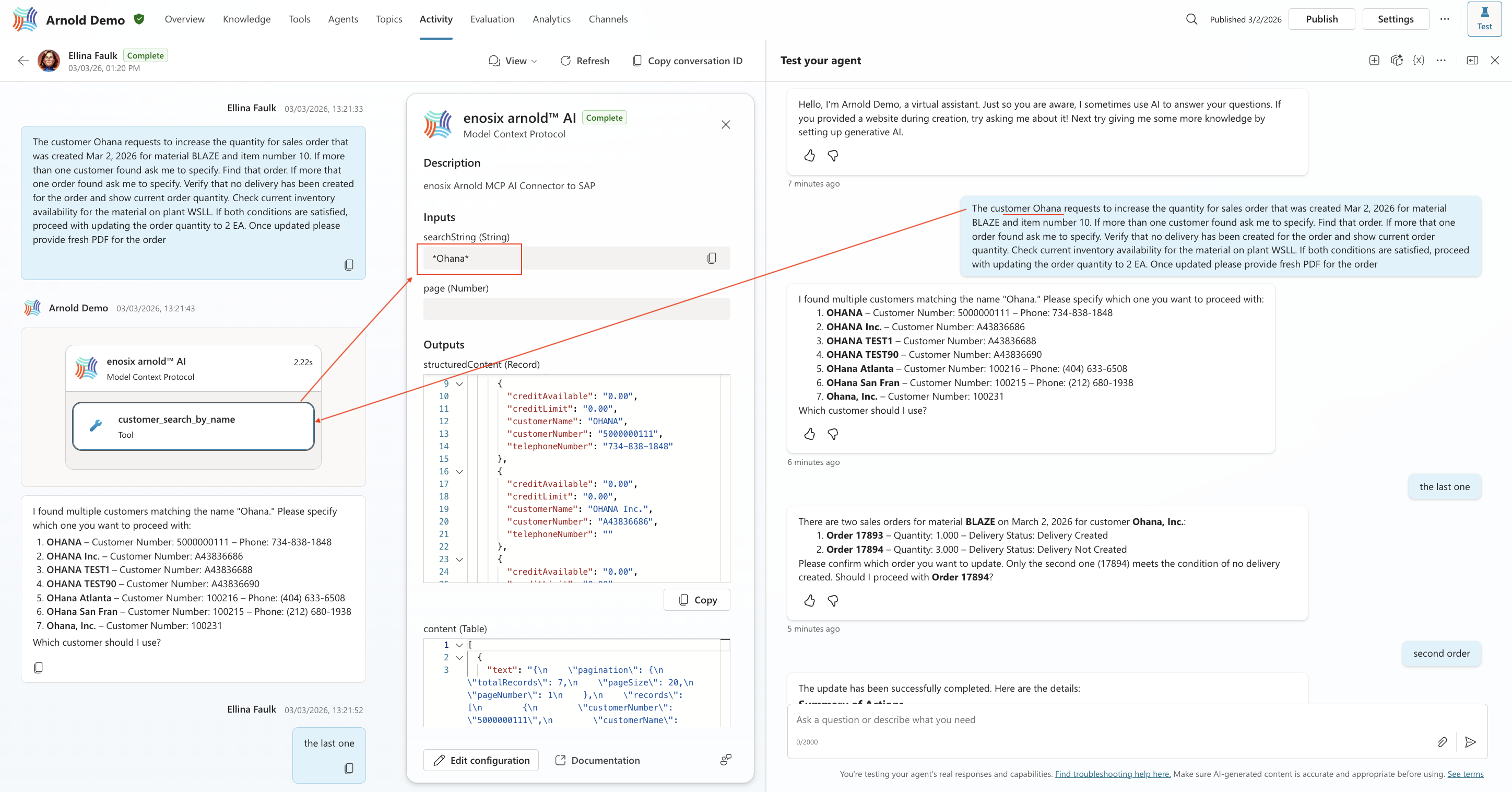Thumbs down the greeting message
The height and width of the screenshot is (792, 1512).
point(833,156)
